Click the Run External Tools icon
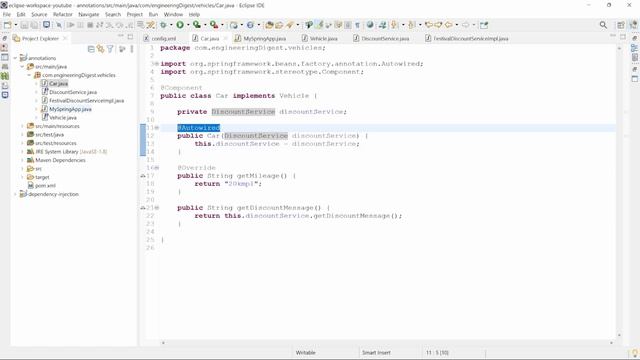Viewport: 640px width, 360px height. click(x=213, y=25)
